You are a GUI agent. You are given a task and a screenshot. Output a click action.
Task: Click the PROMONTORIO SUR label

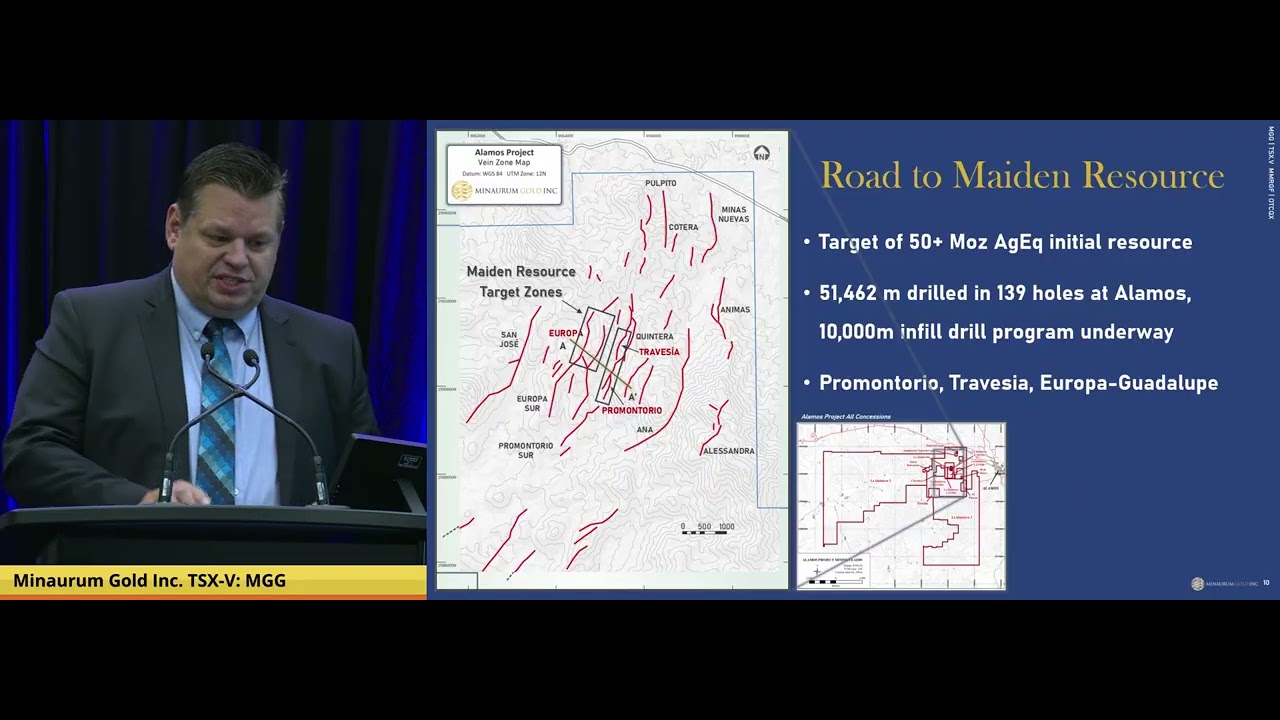coord(525,450)
